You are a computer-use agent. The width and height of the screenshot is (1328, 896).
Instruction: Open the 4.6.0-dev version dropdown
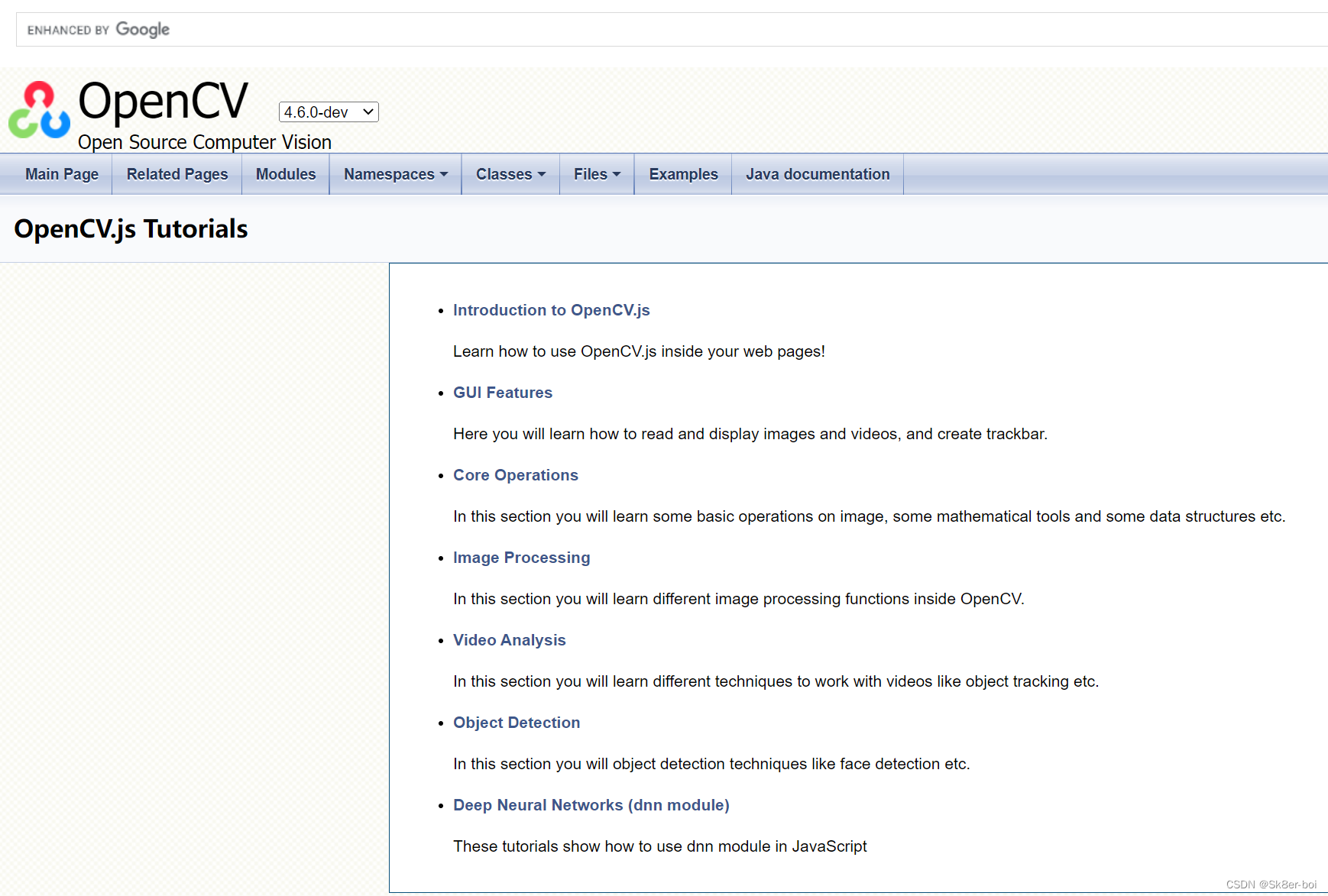329,112
